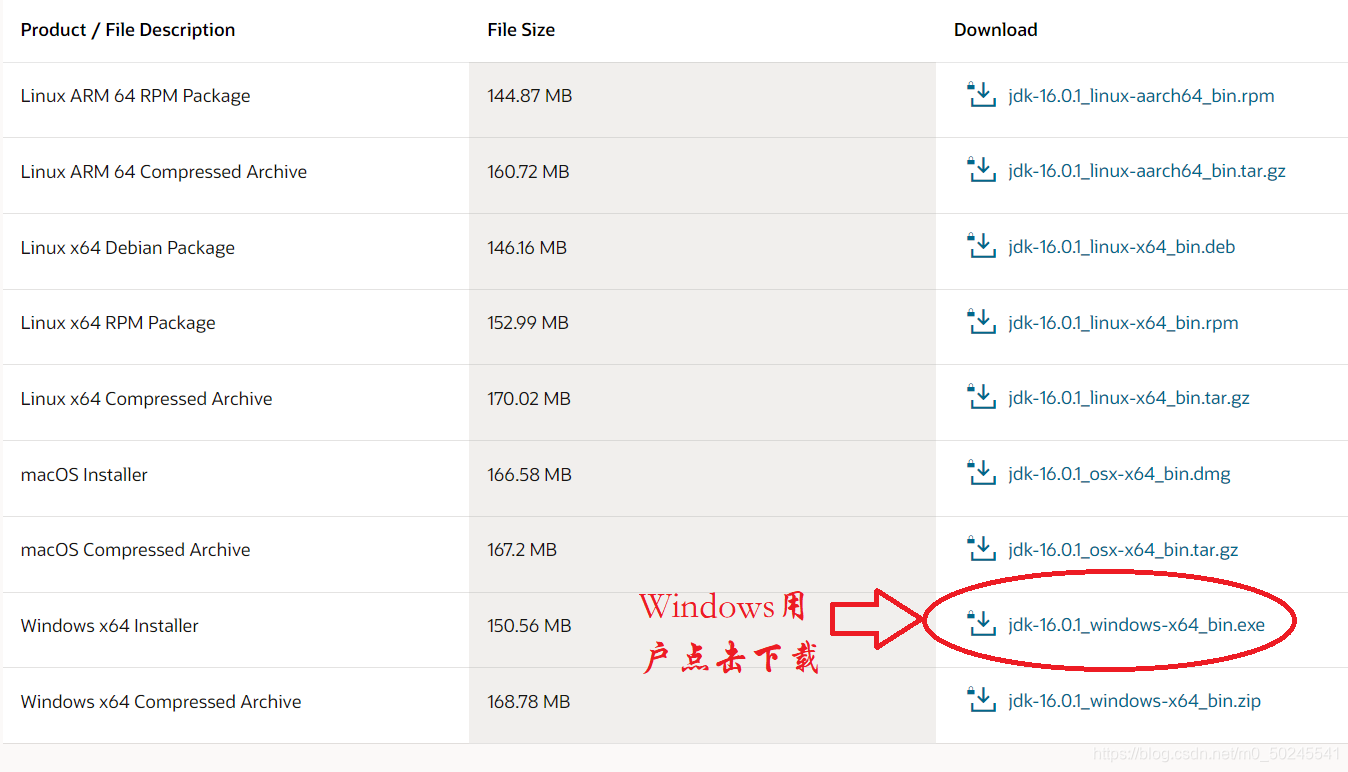Select Linux x64 RPM Package text

click(118, 323)
